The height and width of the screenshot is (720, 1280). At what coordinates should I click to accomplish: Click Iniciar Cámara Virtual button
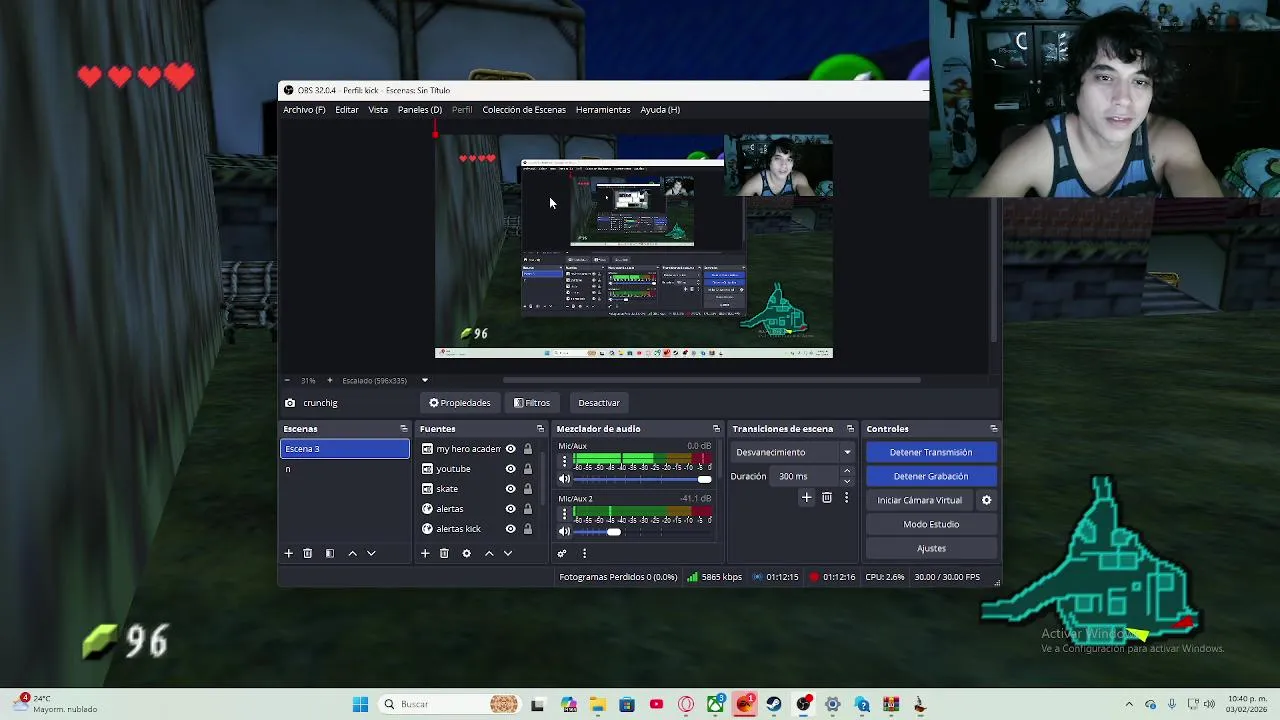click(920, 500)
